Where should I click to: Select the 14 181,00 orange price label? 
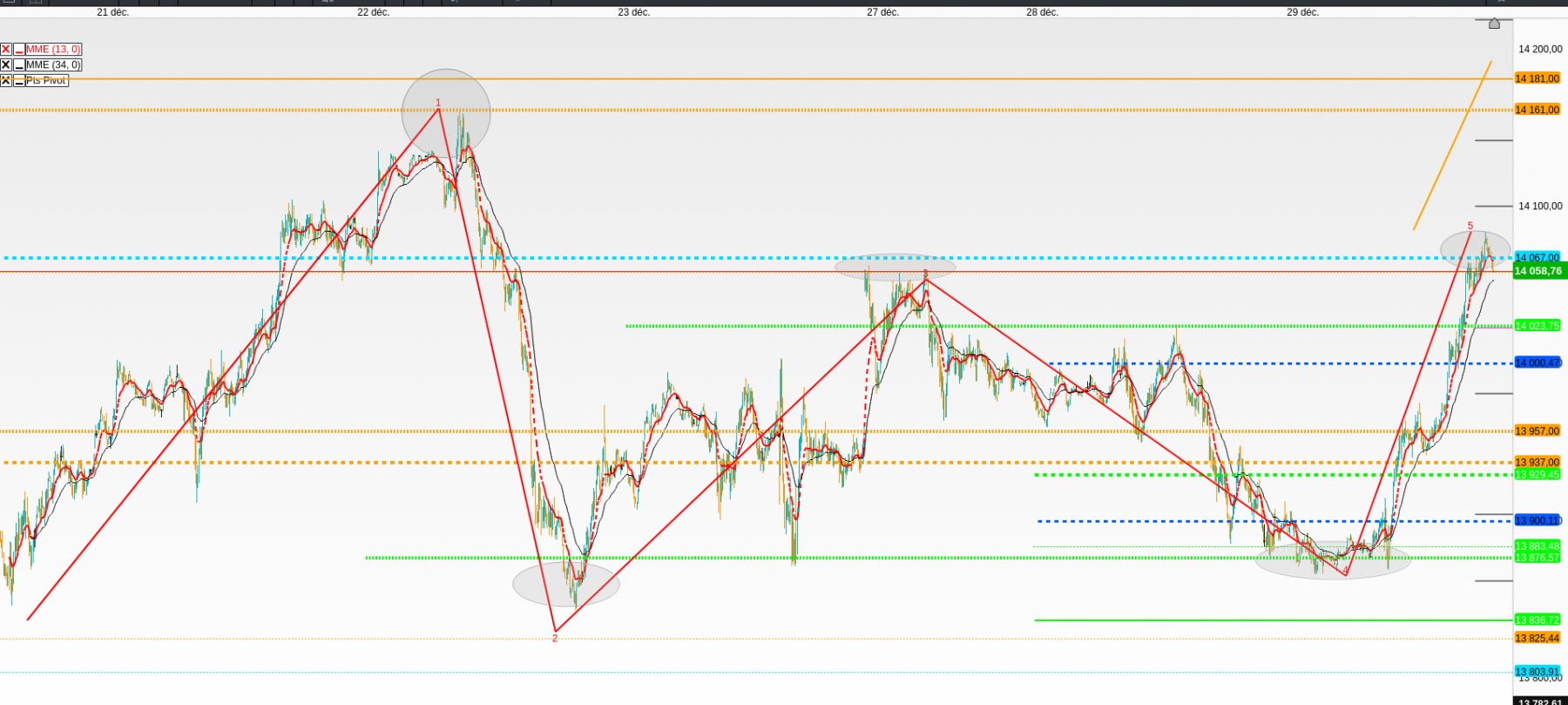click(1538, 78)
